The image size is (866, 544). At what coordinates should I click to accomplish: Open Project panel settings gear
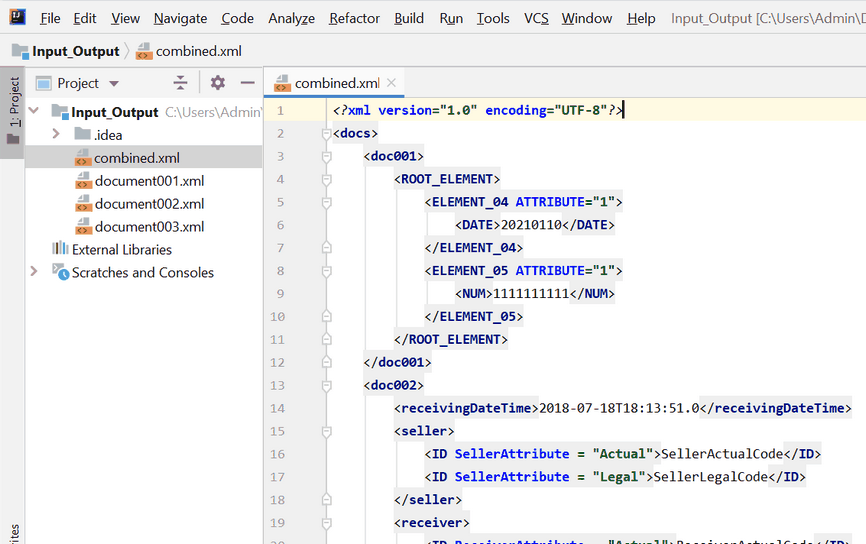click(218, 83)
